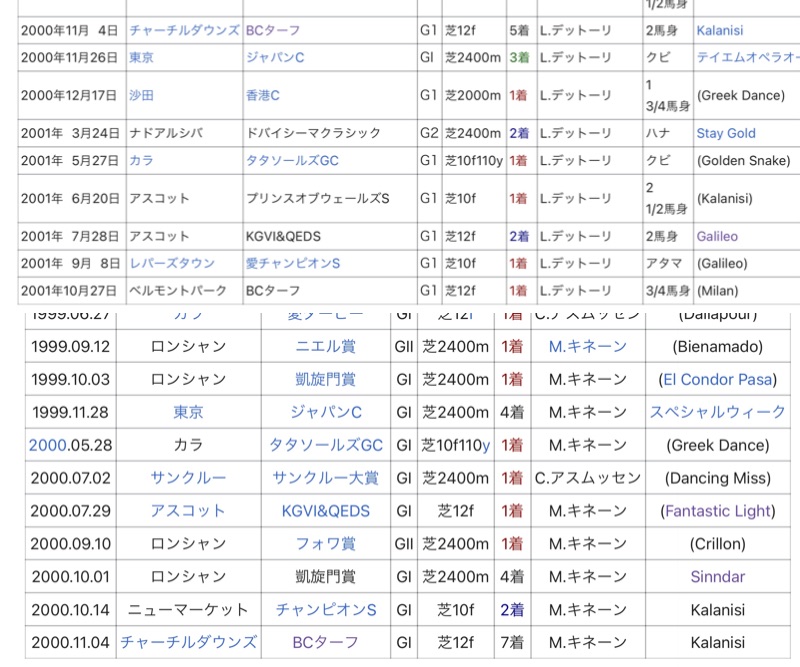The height and width of the screenshot is (667, 800).
Task: Open the 香港C race link
Action: click(x=263, y=95)
